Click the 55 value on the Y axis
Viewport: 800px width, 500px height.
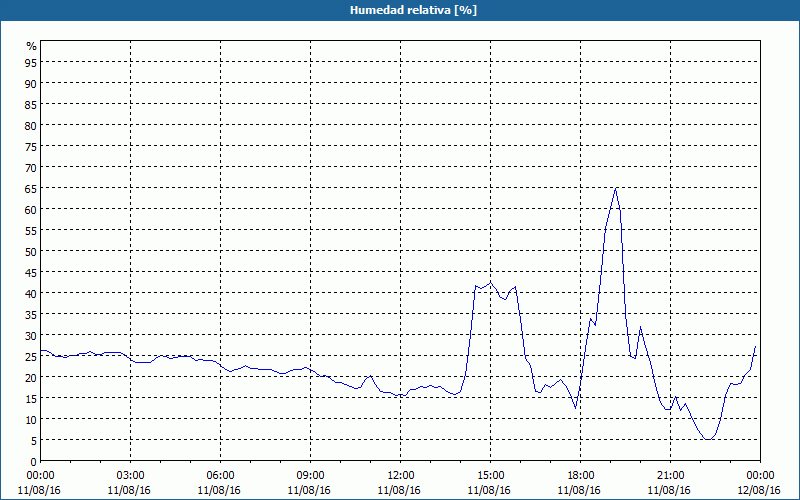[x=31, y=231]
